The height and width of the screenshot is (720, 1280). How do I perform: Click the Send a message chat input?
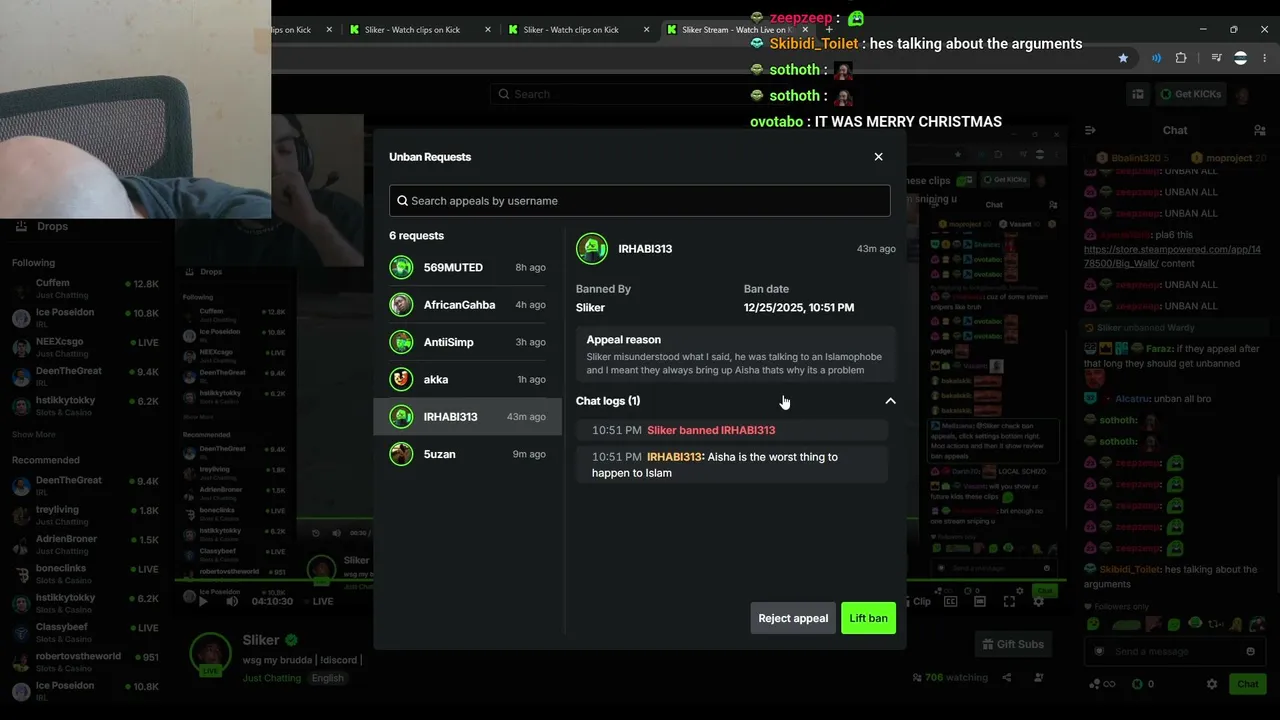click(x=1173, y=652)
